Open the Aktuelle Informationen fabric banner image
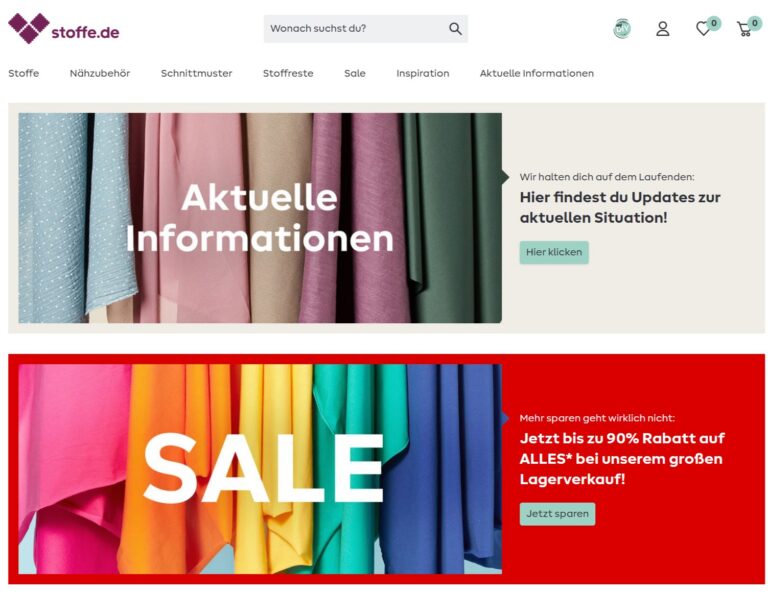 pyautogui.click(x=260, y=218)
